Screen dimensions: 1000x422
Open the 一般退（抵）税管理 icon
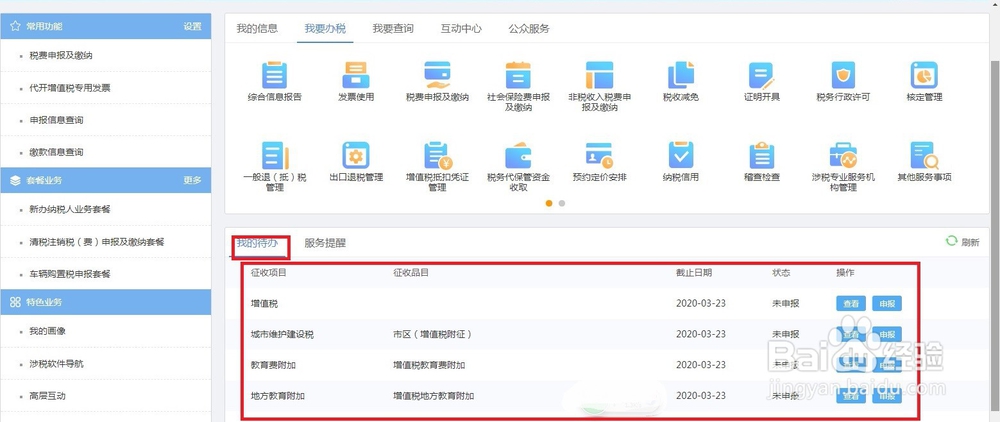(274, 156)
